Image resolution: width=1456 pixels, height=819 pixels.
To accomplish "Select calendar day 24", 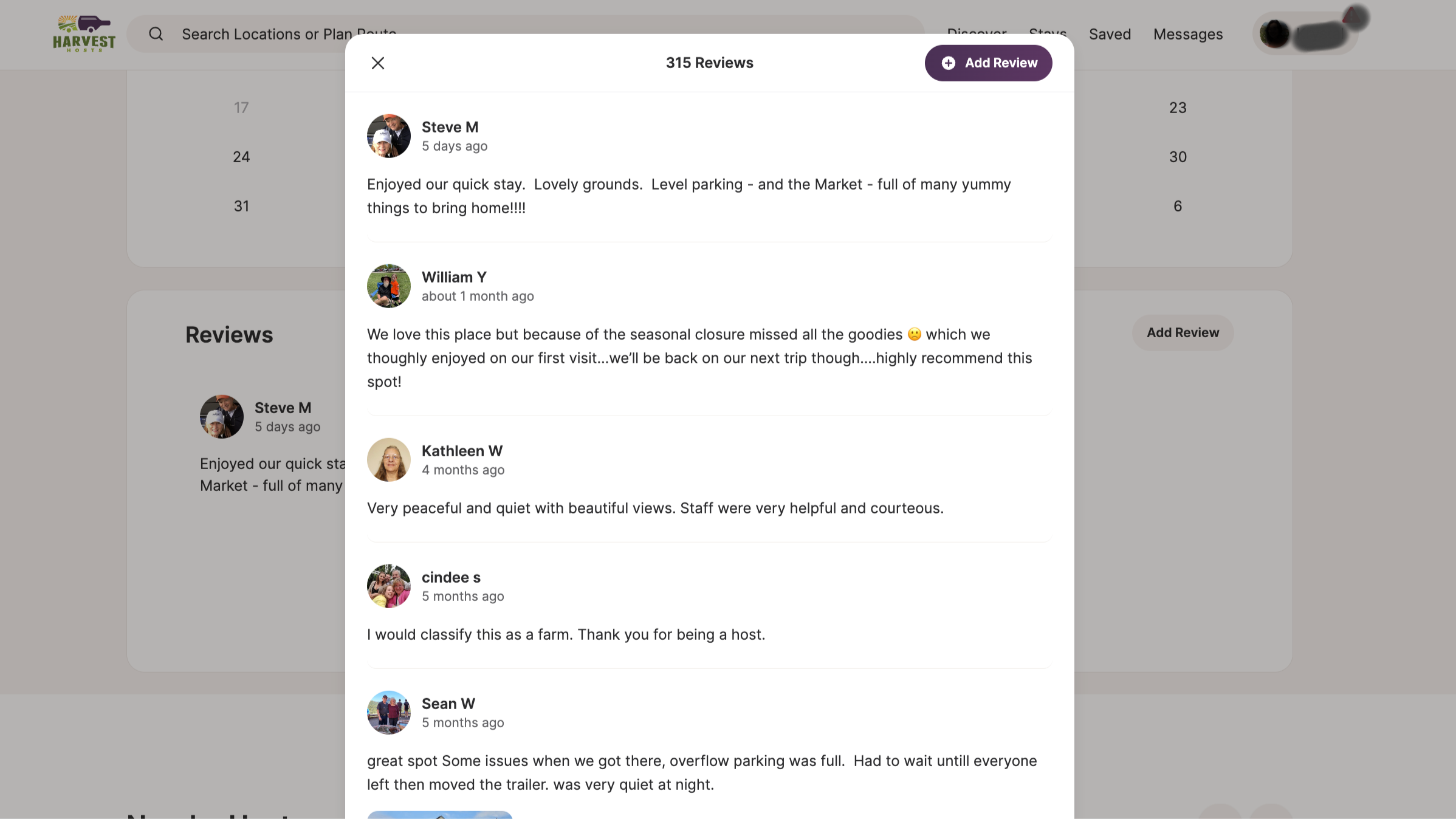I will [241, 157].
